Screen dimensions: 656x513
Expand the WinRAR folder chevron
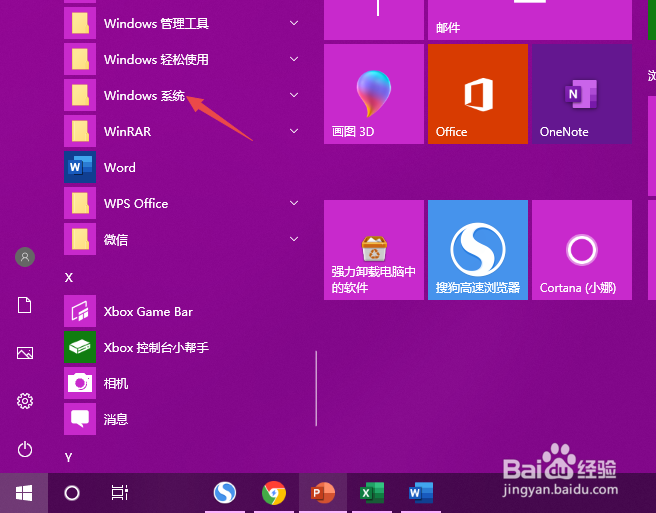click(294, 131)
